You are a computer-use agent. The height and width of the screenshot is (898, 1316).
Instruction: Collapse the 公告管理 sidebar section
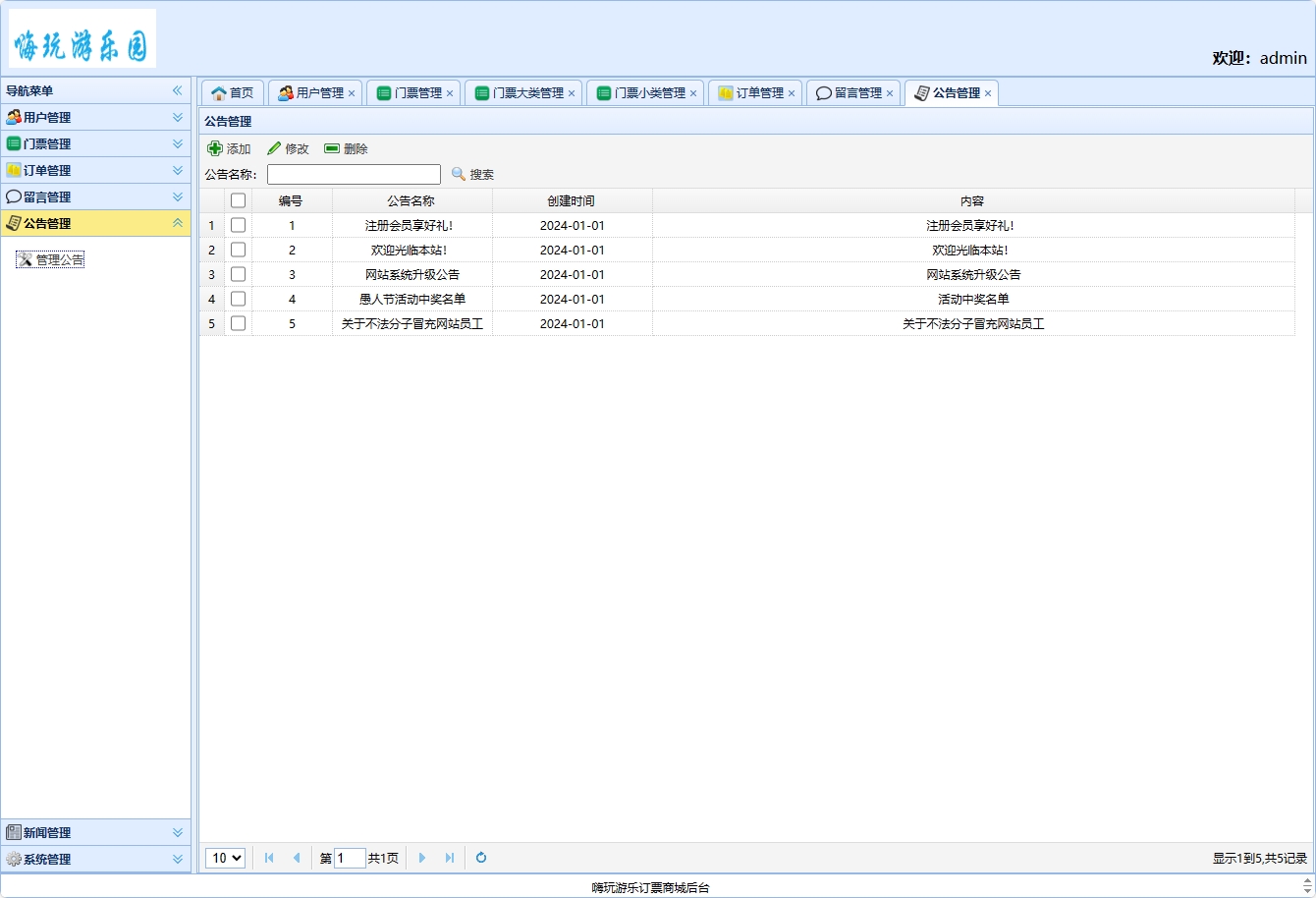177,223
